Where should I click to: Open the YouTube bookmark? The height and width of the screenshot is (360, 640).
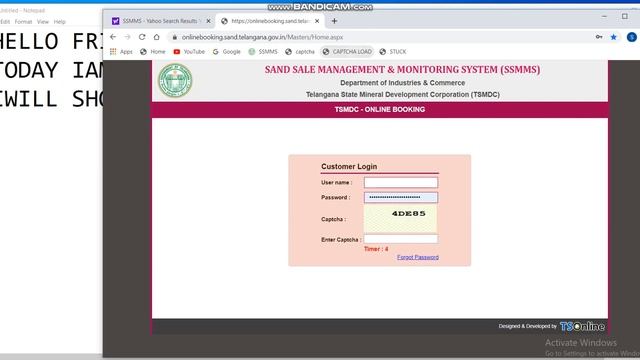point(189,52)
